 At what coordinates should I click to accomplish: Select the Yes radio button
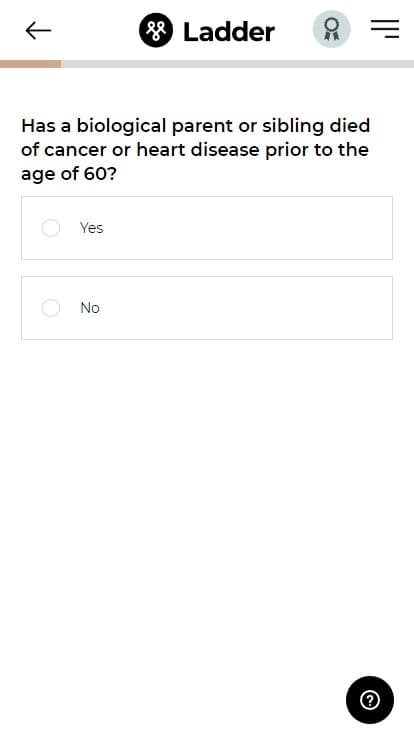tap(51, 228)
